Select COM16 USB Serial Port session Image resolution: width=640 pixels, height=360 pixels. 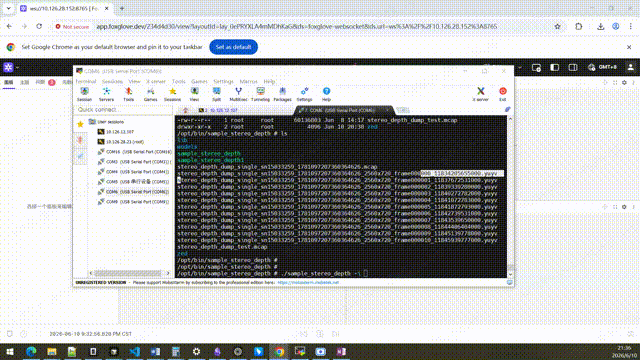click(x=135, y=152)
